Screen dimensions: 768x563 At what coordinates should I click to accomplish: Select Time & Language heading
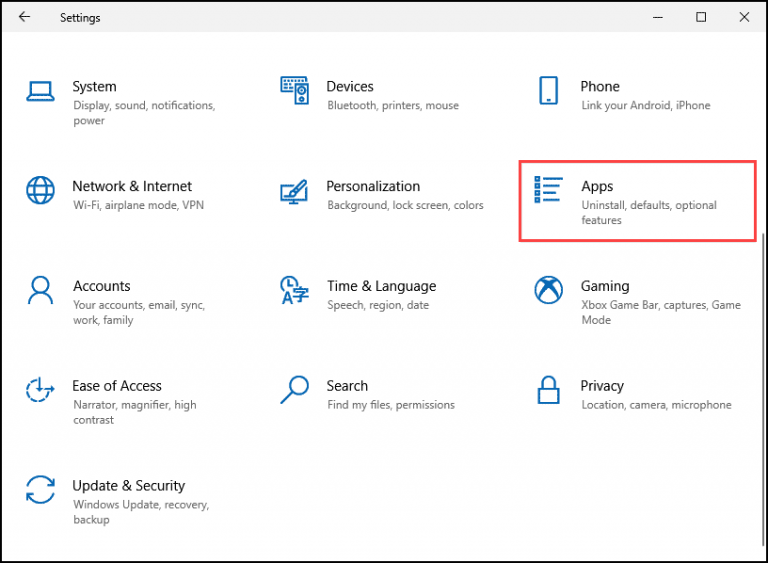point(382,286)
